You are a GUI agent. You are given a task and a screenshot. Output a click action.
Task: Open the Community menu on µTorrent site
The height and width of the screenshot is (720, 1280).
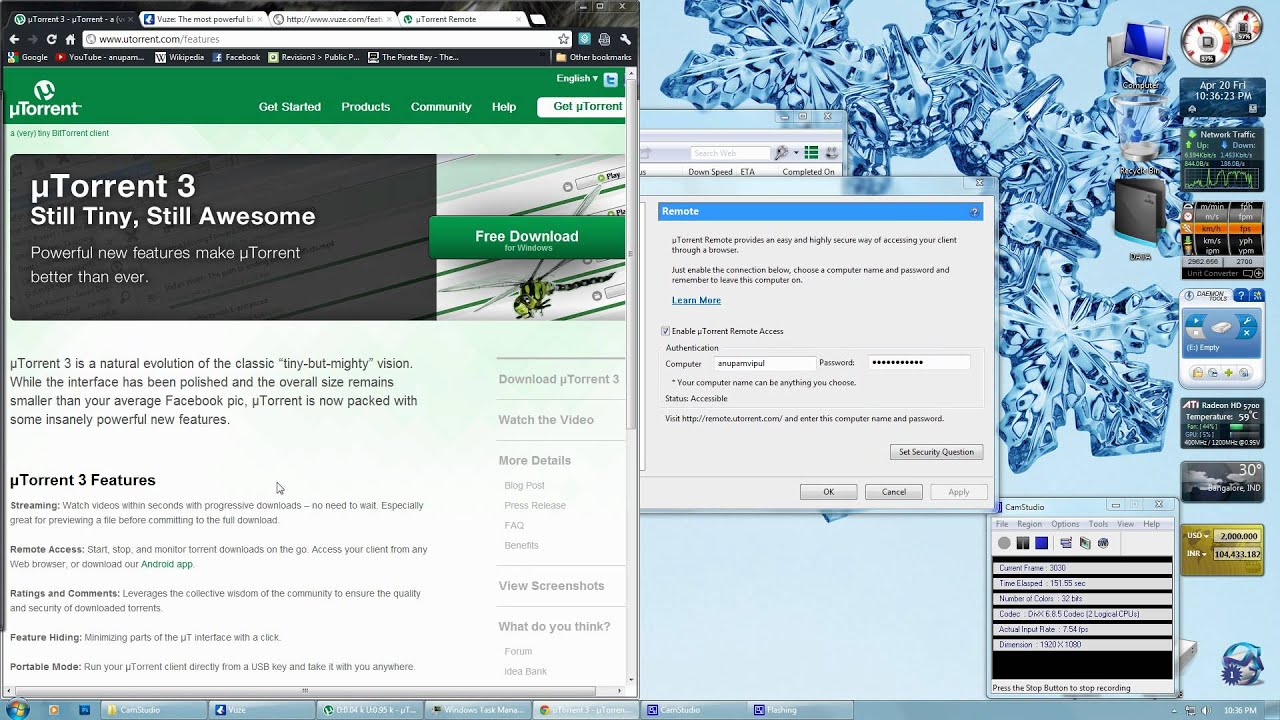441,107
